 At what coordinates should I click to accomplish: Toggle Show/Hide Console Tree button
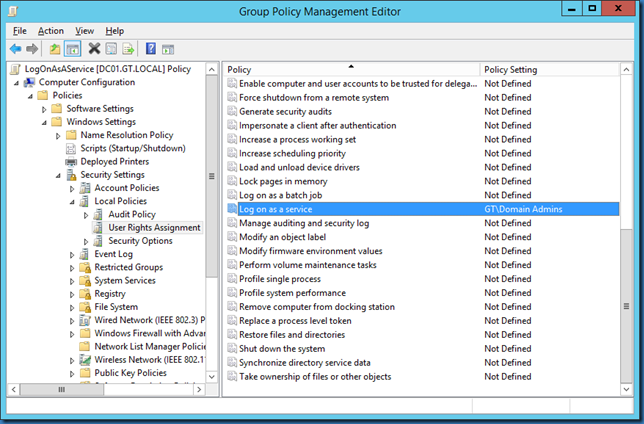click(x=72, y=48)
